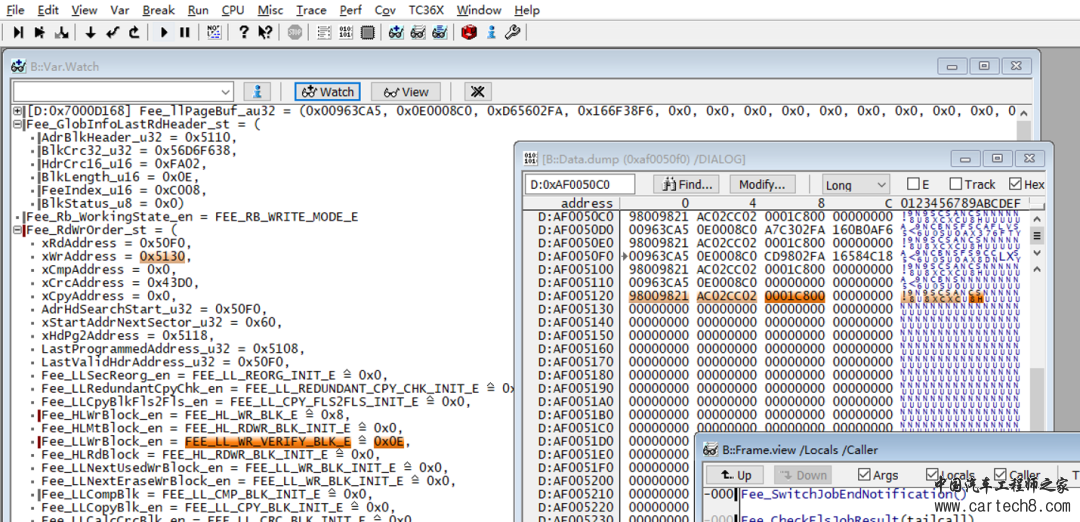
Task: Select highlighted FEE_LL_WR_VERIFY_BLK_E value
Action: (x=268, y=441)
